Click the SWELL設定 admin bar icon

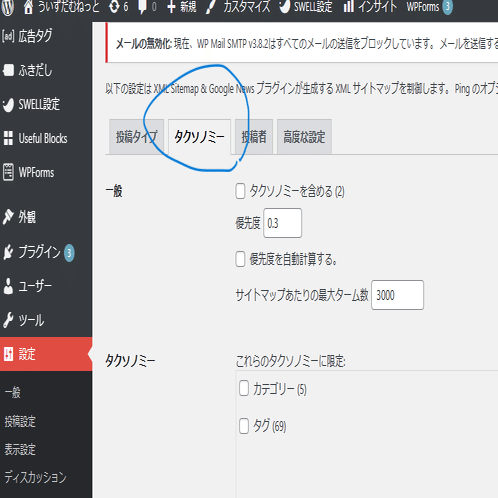point(284,7)
